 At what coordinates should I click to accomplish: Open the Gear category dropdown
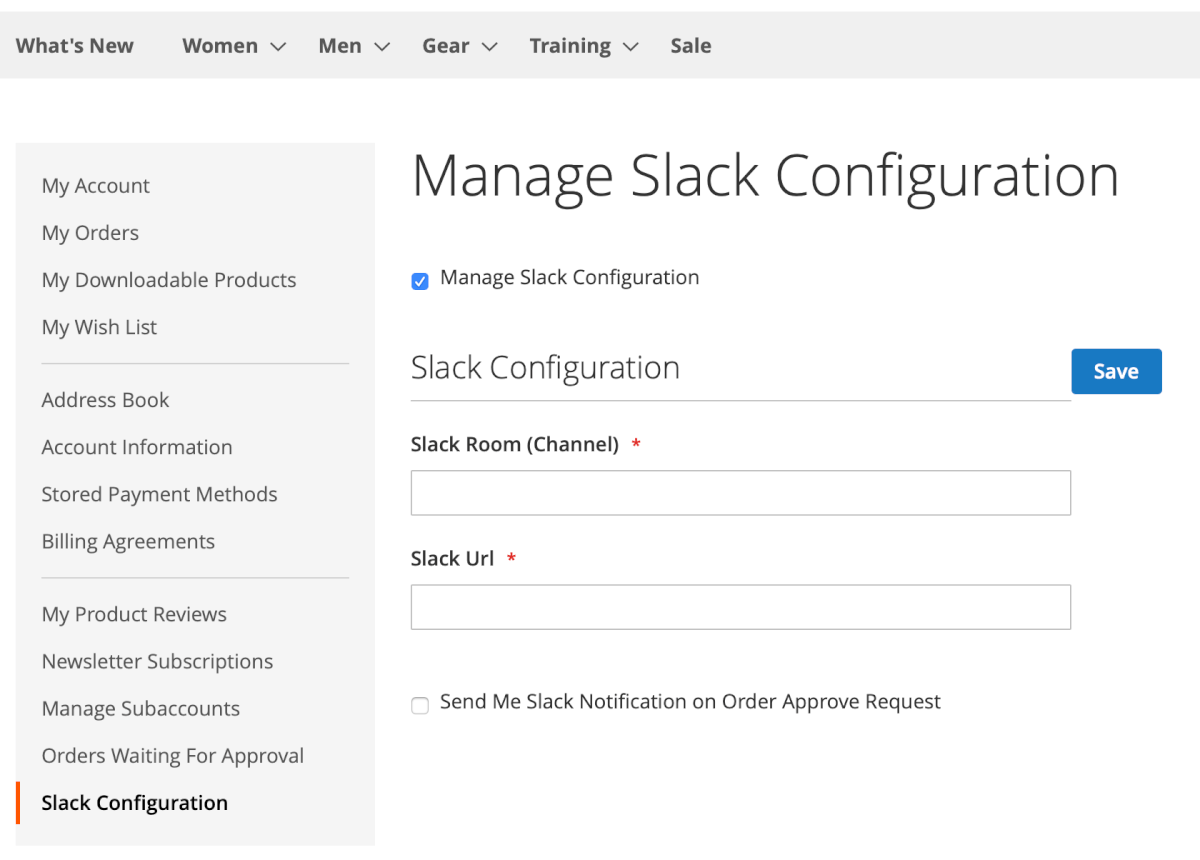pos(458,46)
